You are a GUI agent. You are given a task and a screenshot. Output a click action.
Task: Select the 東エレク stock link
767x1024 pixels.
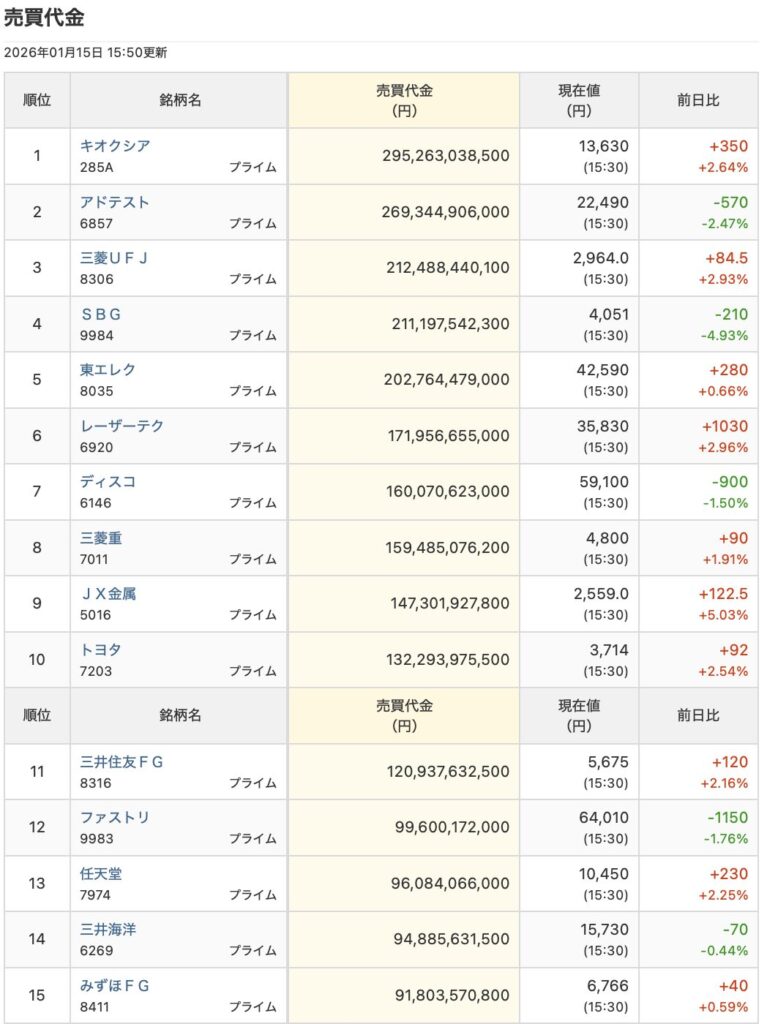(108, 370)
